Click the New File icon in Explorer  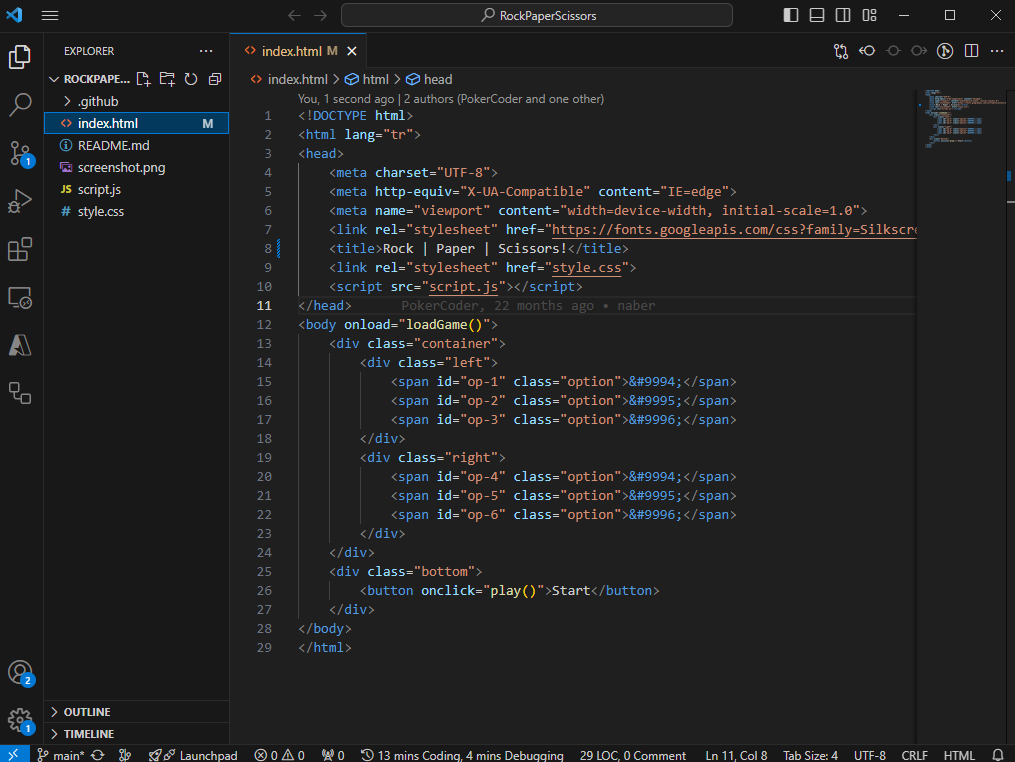[143, 79]
